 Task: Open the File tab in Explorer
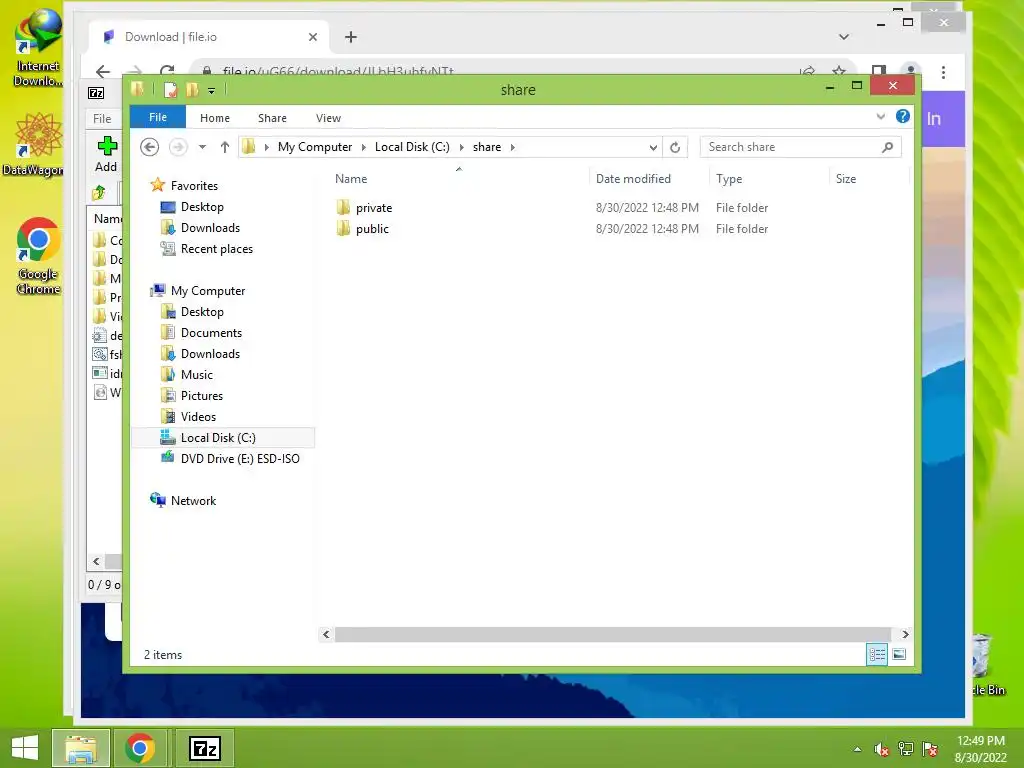click(158, 117)
